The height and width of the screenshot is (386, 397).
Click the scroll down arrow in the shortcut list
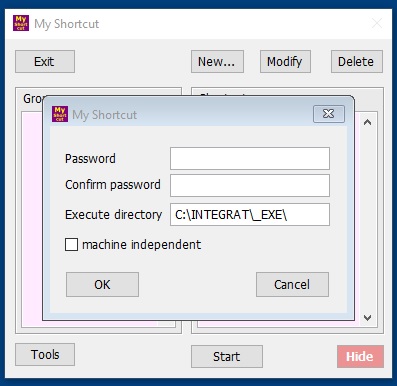367,318
